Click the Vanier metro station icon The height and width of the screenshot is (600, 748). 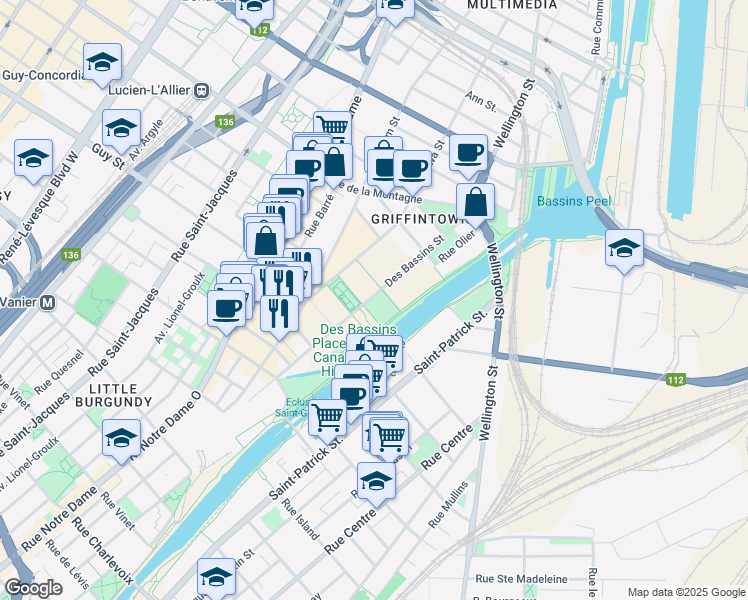[47, 302]
